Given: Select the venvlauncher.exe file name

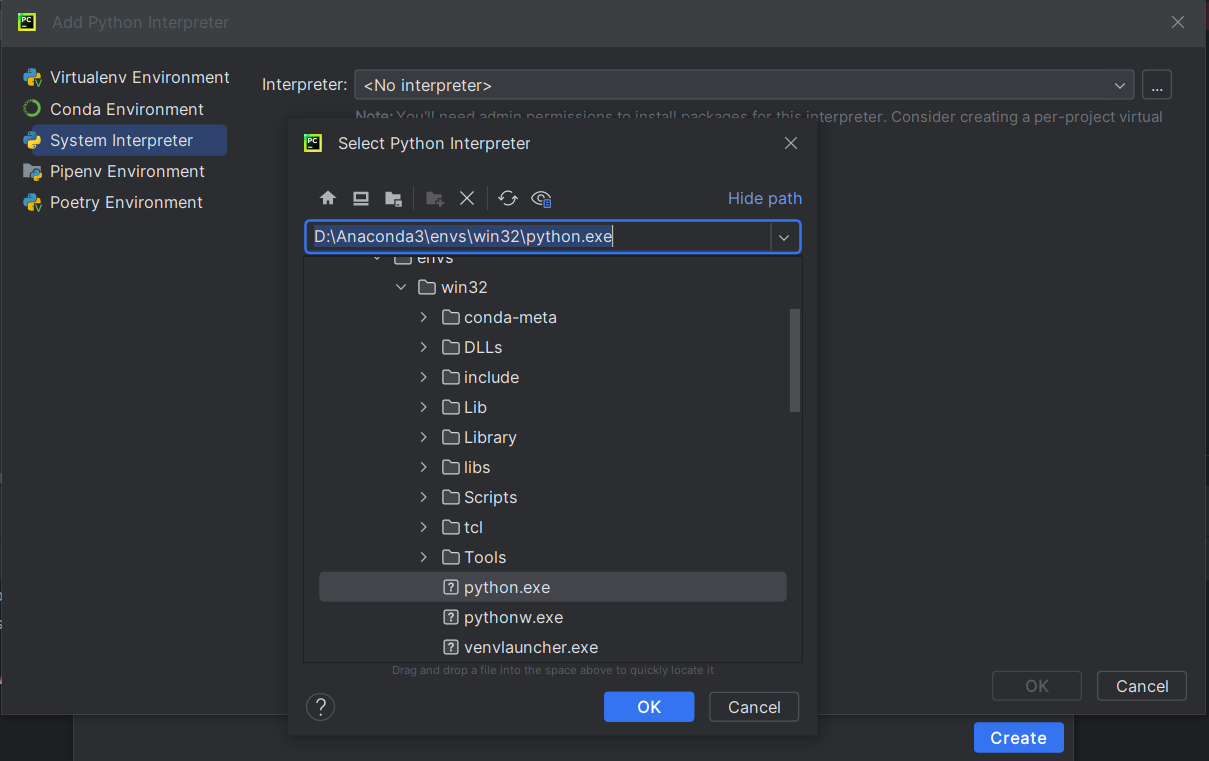Looking at the screenshot, I should [531, 647].
